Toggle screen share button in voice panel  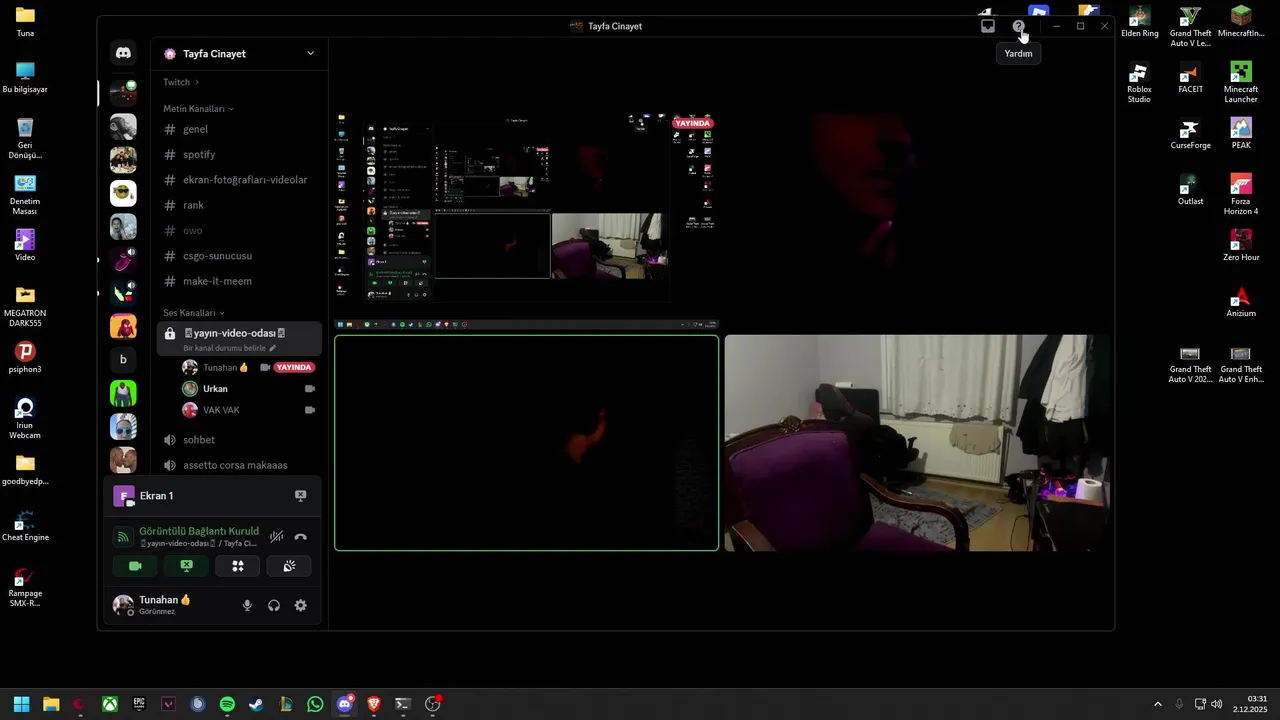click(186, 566)
